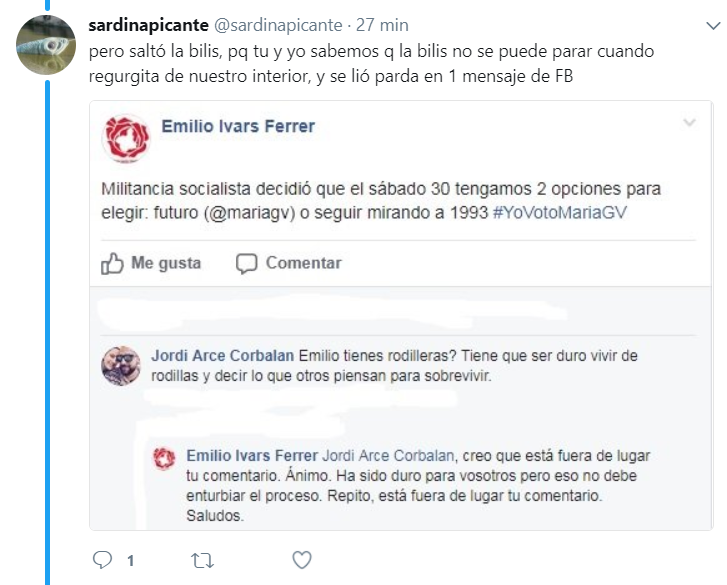Open Emilio Ivars Ferrer post author name
Screen dimensions: 727x585
(x=238, y=126)
